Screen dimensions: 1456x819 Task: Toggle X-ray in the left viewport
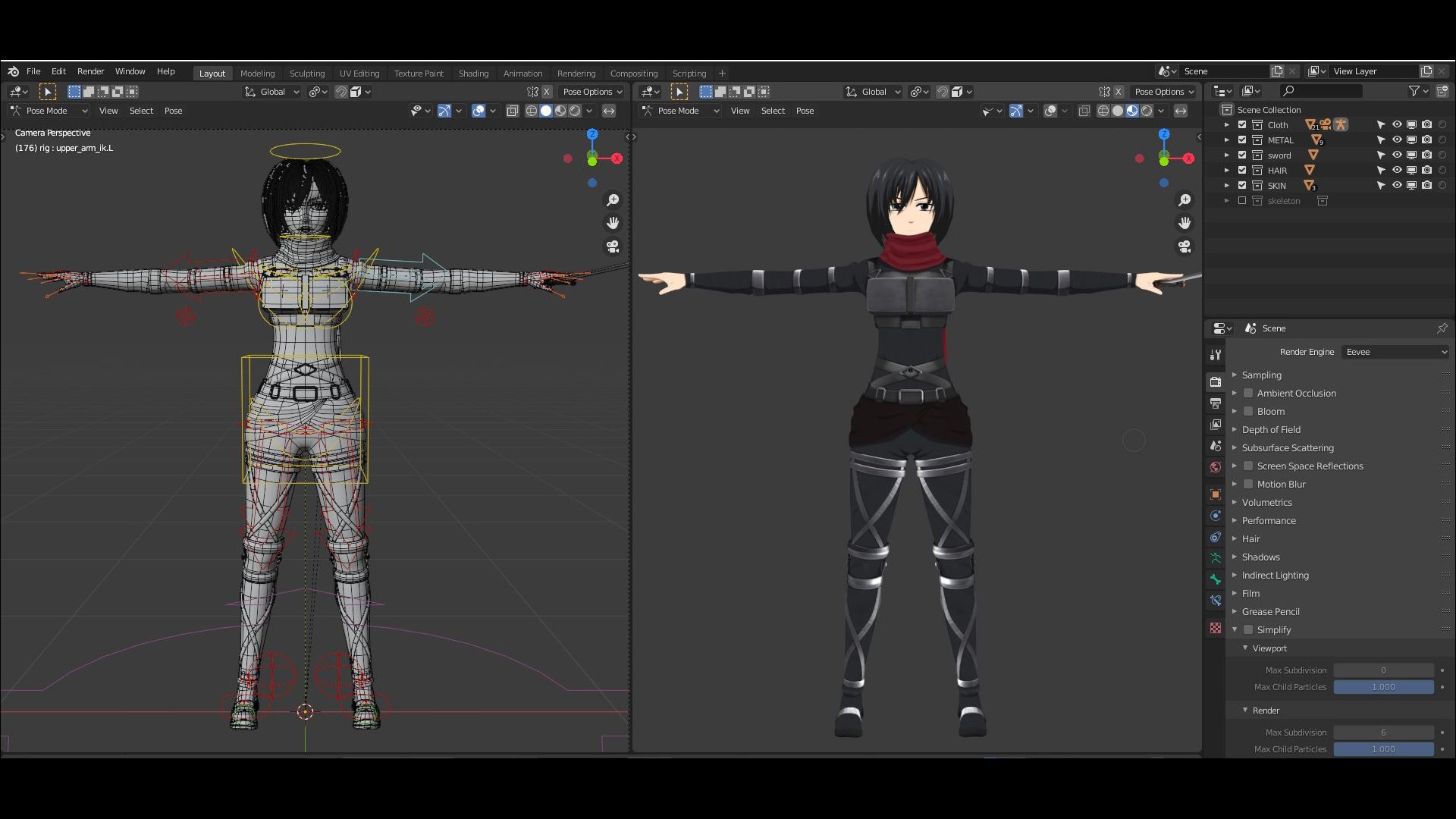coord(512,111)
